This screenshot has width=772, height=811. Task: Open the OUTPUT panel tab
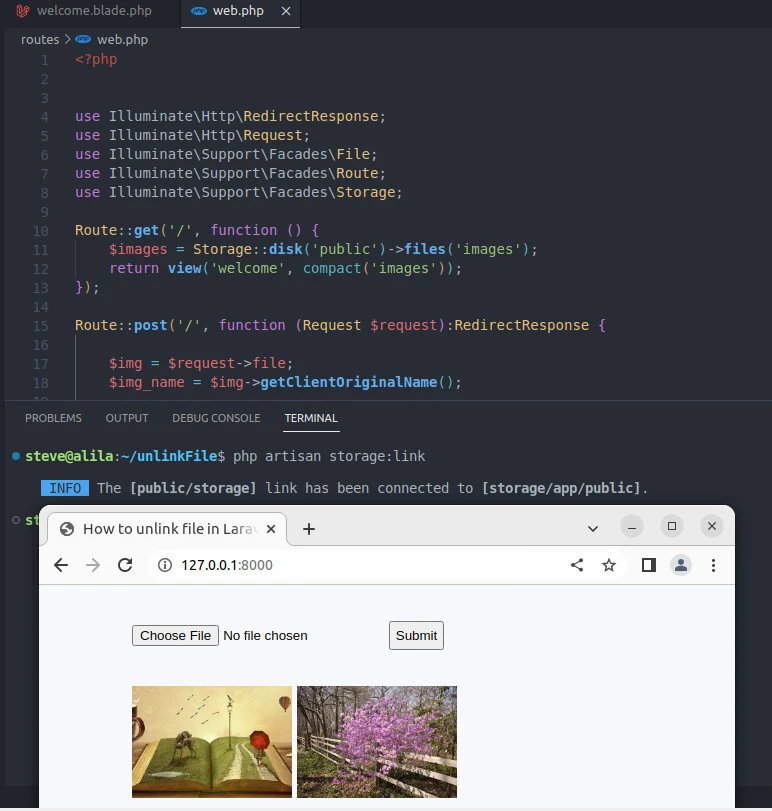tap(127, 418)
